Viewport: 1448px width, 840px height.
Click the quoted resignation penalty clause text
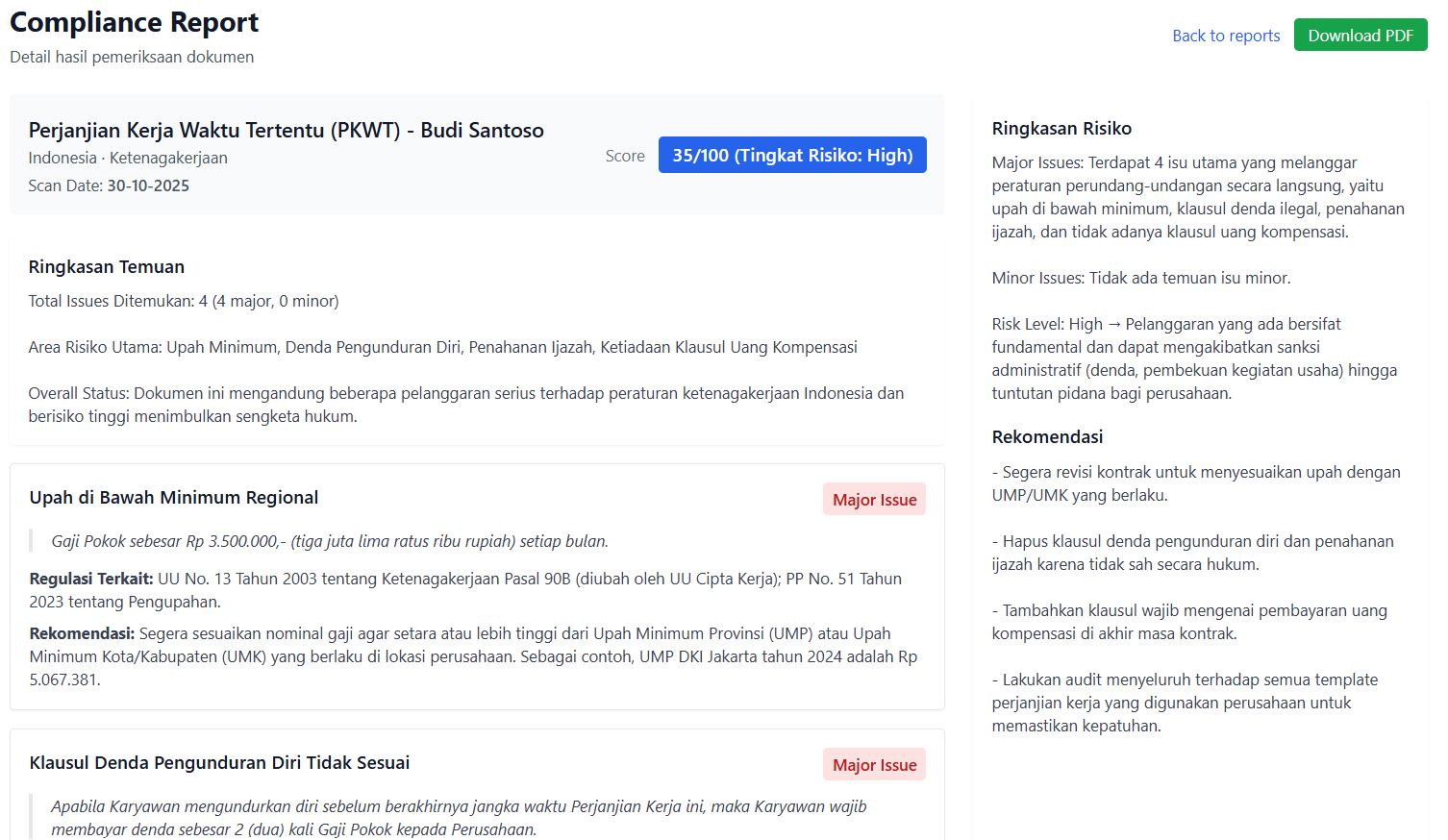click(x=459, y=818)
